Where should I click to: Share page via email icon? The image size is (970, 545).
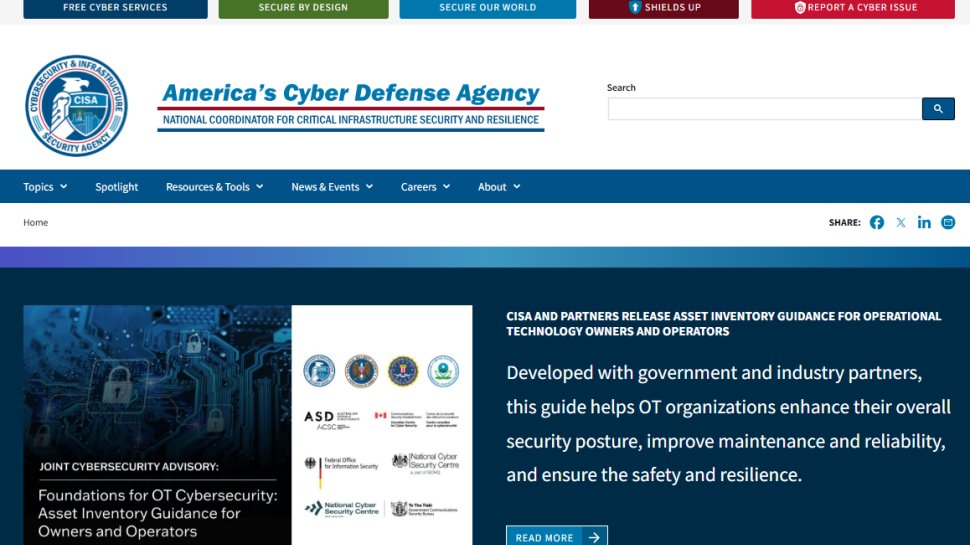pyautogui.click(x=948, y=223)
